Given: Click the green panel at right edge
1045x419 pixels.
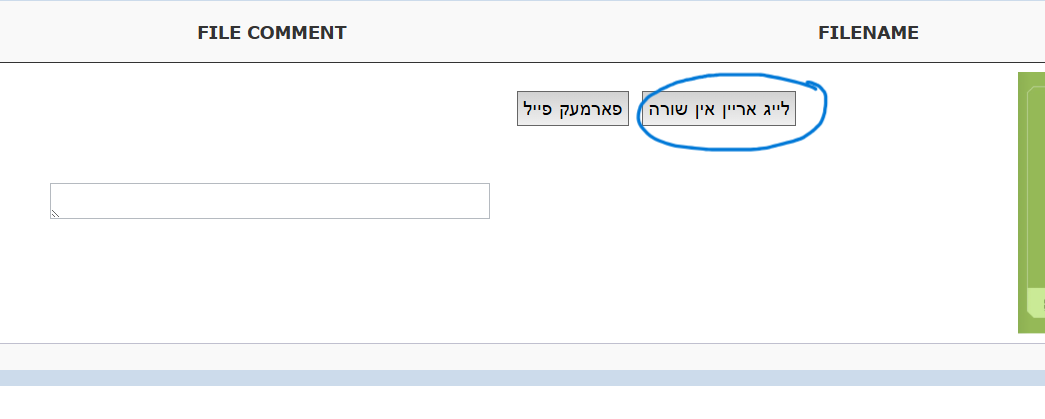Looking at the screenshot, I should pyautogui.click(x=1031, y=180).
